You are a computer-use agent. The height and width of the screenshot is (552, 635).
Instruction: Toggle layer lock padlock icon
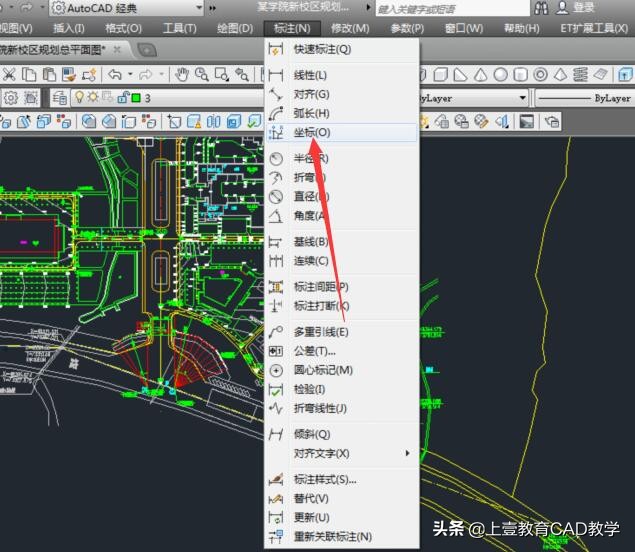click(x=123, y=97)
